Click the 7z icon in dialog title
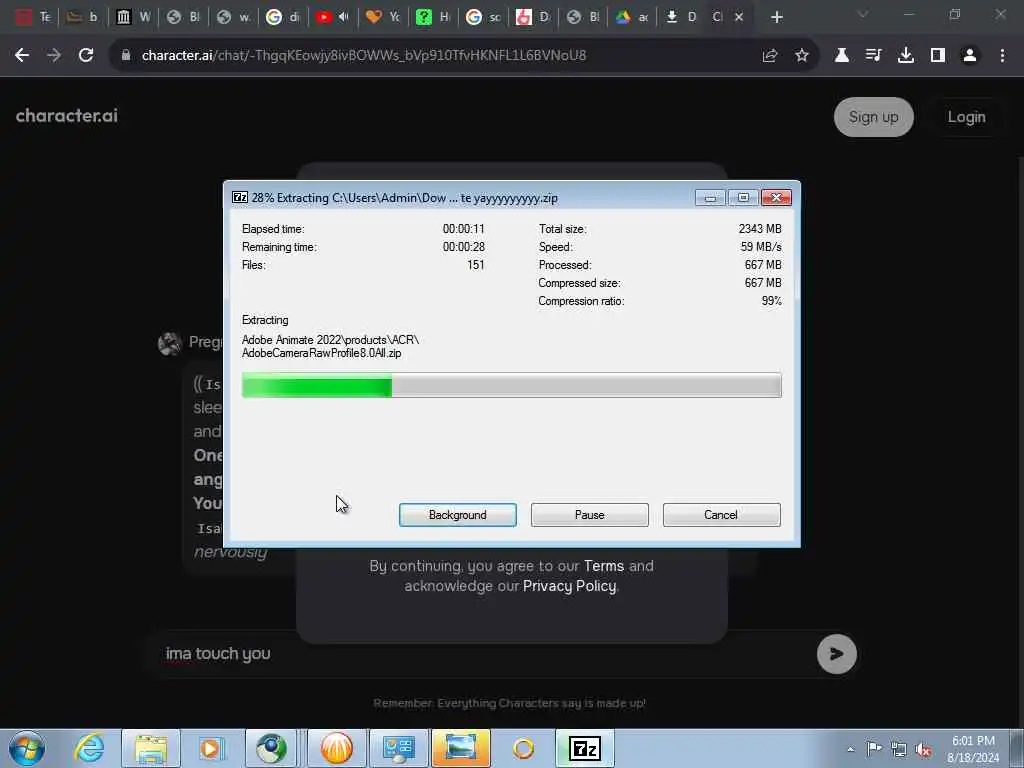The image size is (1024, 768). point(240,197)
